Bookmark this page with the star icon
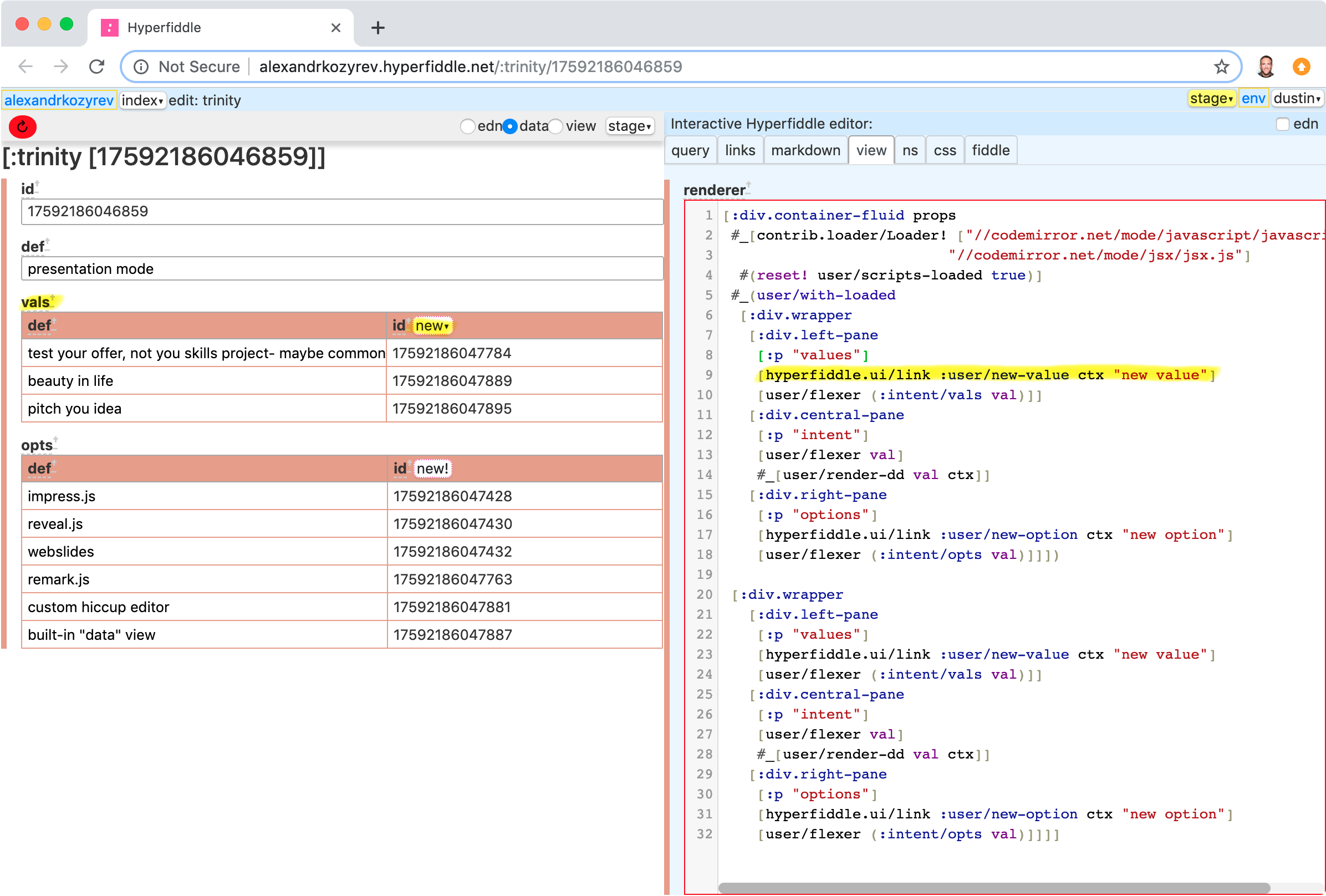 coord(1221,67)
